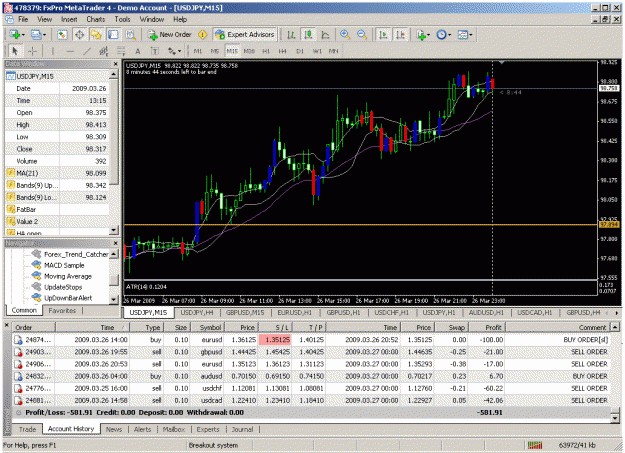Image resolution: width=625 pixels, height=453 pixels.
Task: Select MACD Sample expert advisor
Action: [64, 265]
